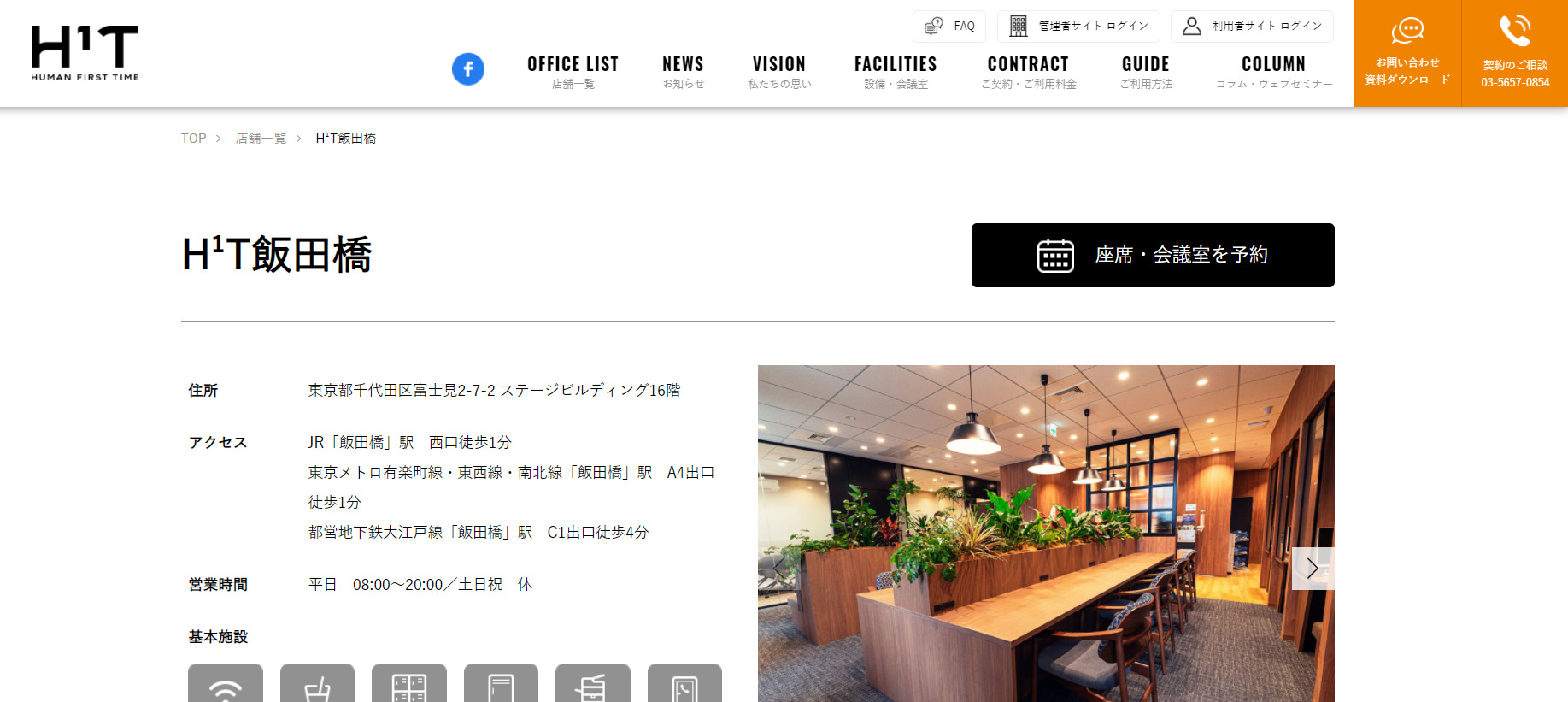This screenshot has width=1568, height=702.
Task: Click the H¹T Human First Time logo
Action: (85, 53)
